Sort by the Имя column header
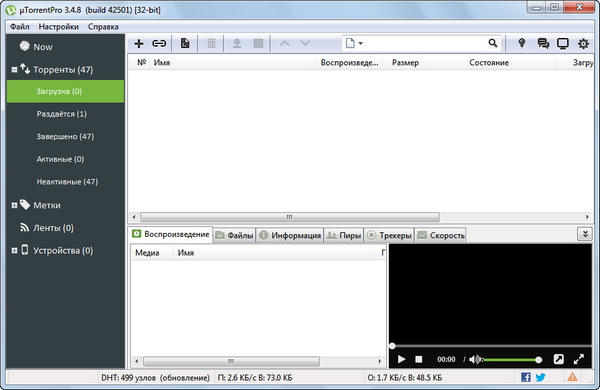 point(233,62)
